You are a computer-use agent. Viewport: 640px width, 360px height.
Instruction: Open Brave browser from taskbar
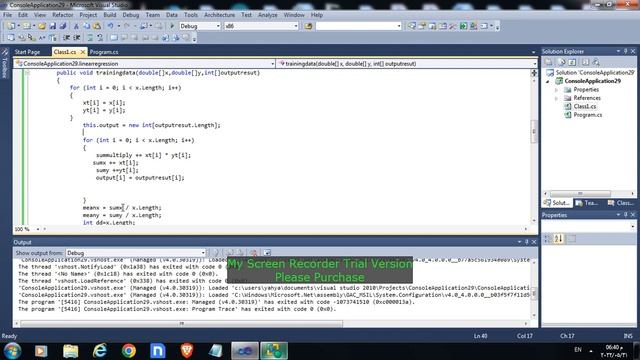[x=187, y=351]
